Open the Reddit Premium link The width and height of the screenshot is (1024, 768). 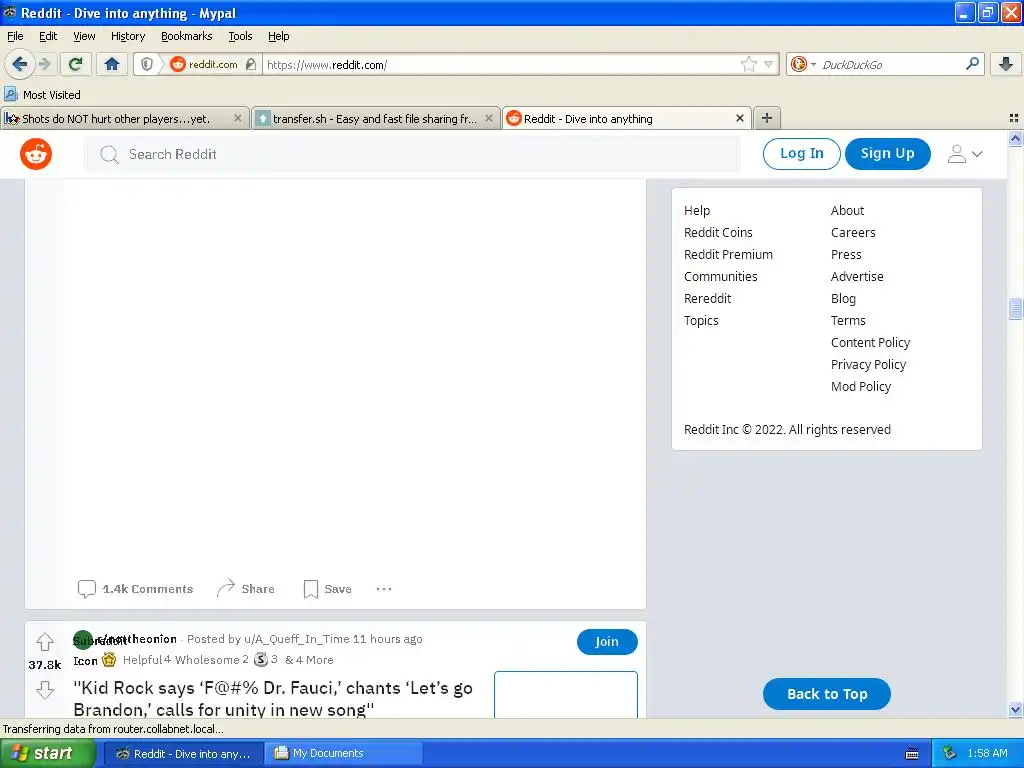tap(728, 254)
